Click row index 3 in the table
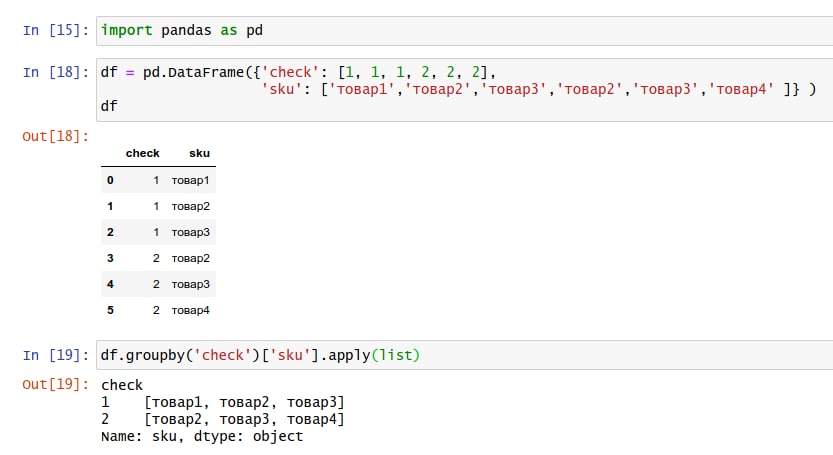 [110, 258]
